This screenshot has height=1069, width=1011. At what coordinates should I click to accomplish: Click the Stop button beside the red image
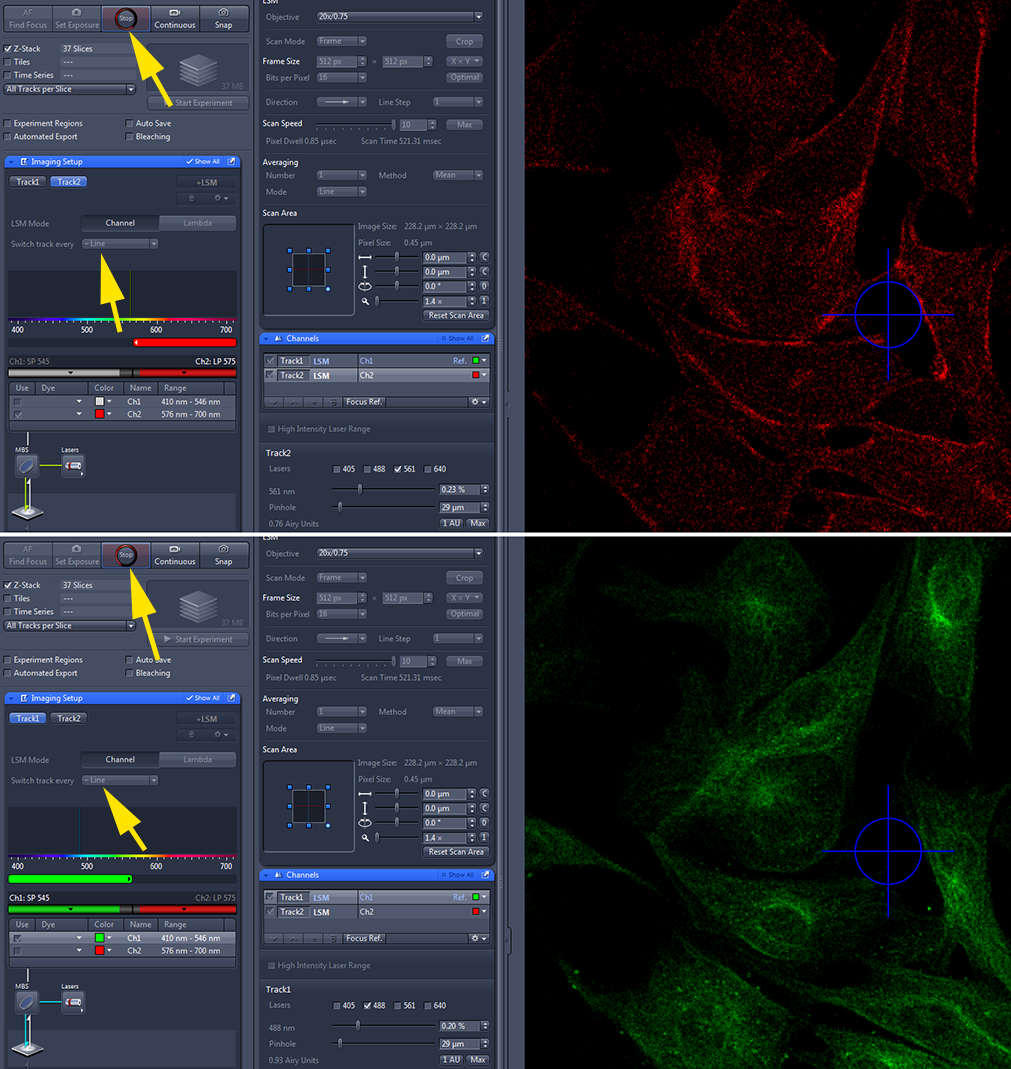(125, 18)
